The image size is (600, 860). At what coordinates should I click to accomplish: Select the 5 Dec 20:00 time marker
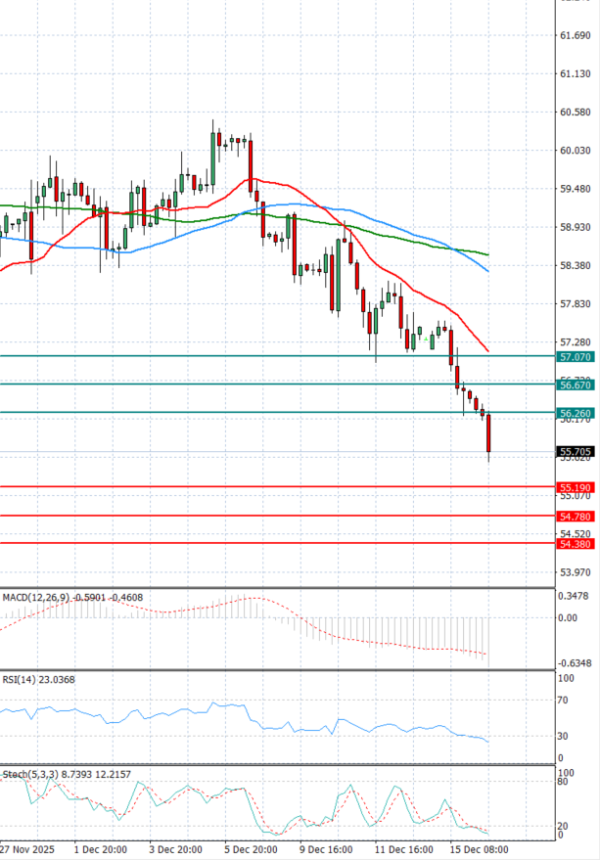249,848
